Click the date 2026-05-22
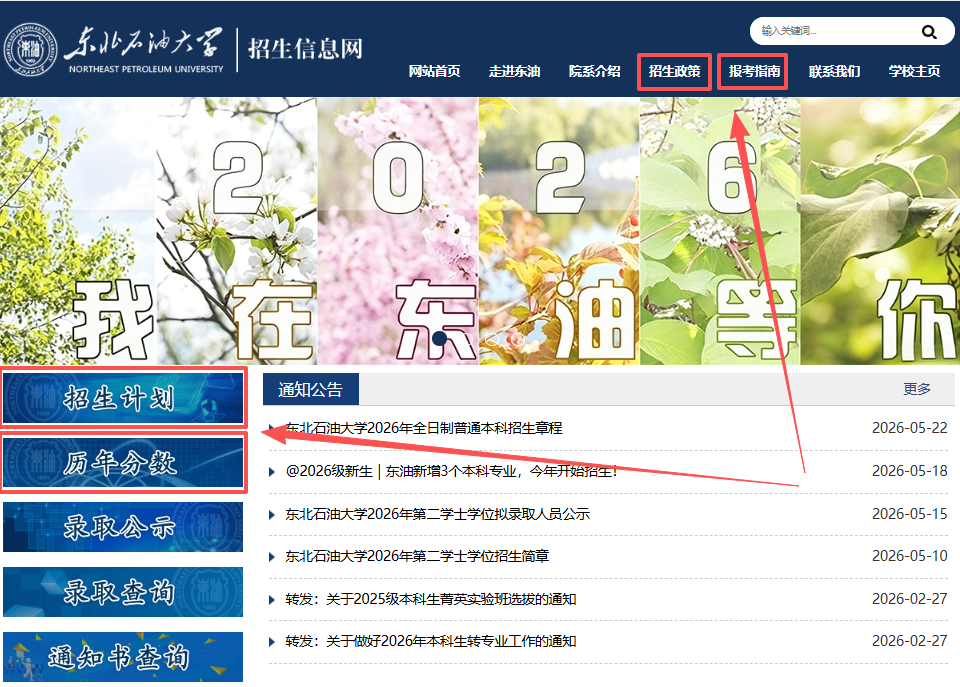 pyautogui.click(x=909, y=428)
